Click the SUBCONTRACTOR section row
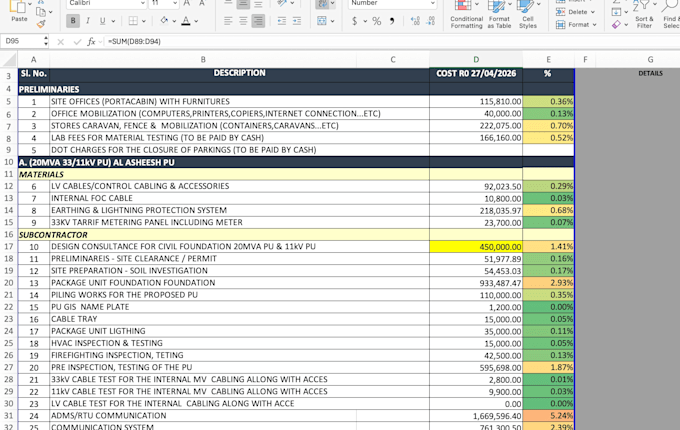Viewport: 680px width, 430px height. tap(296, 235)
